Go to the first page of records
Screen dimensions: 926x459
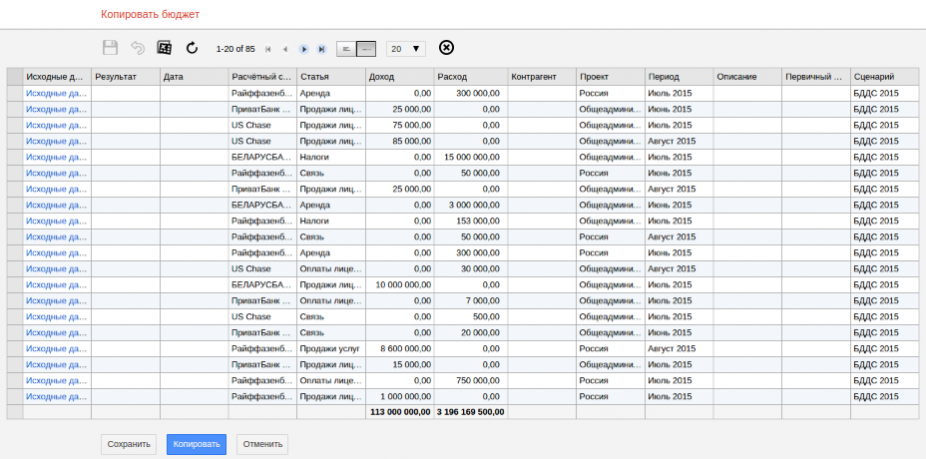coord(268,49)
